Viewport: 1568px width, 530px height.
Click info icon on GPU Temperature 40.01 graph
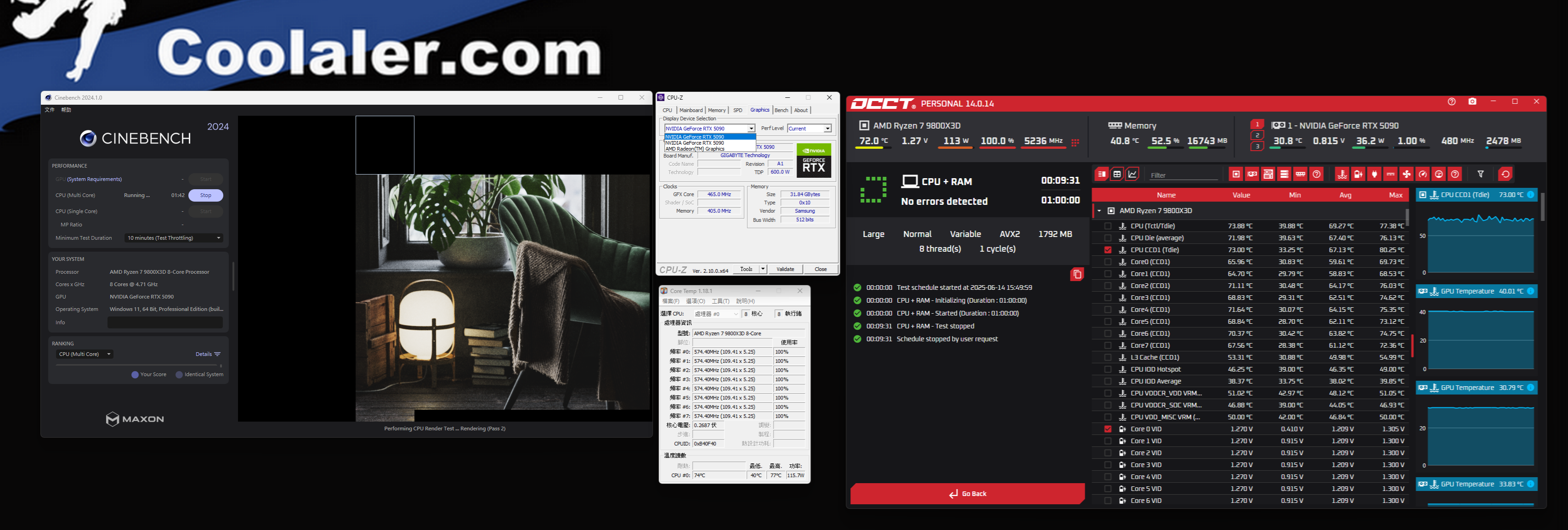pos(1530,292)
